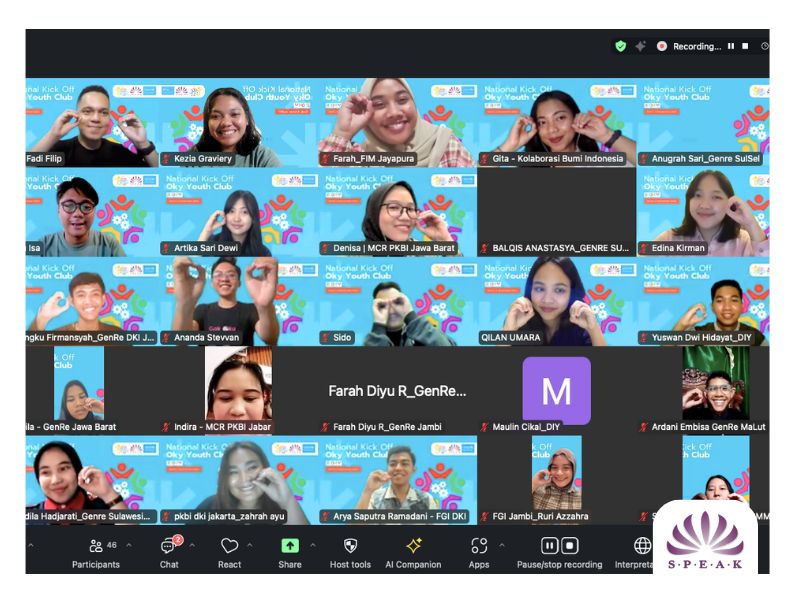Stop recording from the top recording indicator
Viewport: 800px width, 600px height.
744,46
